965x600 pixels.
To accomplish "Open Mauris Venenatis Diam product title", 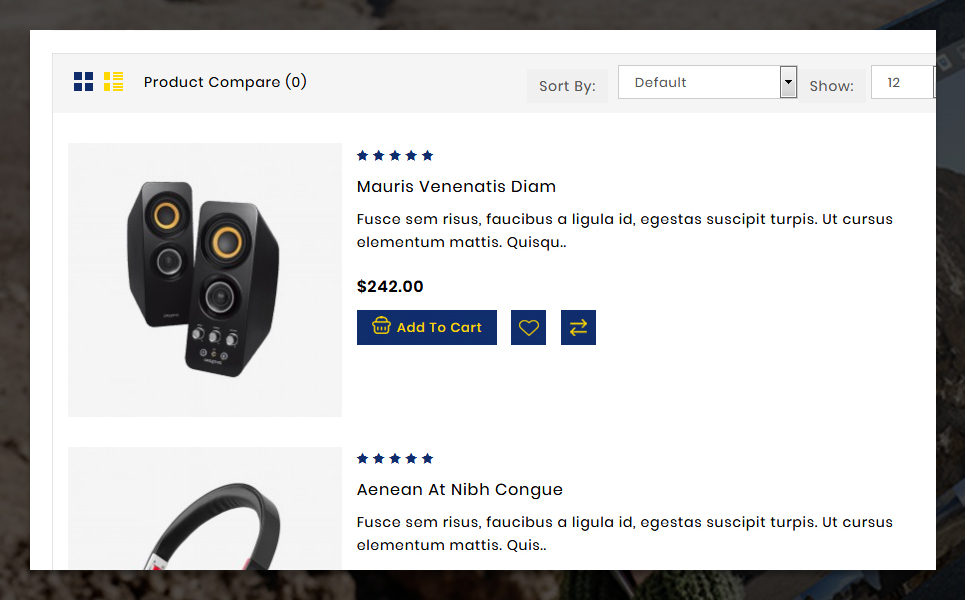I will (x=456, y=186).
